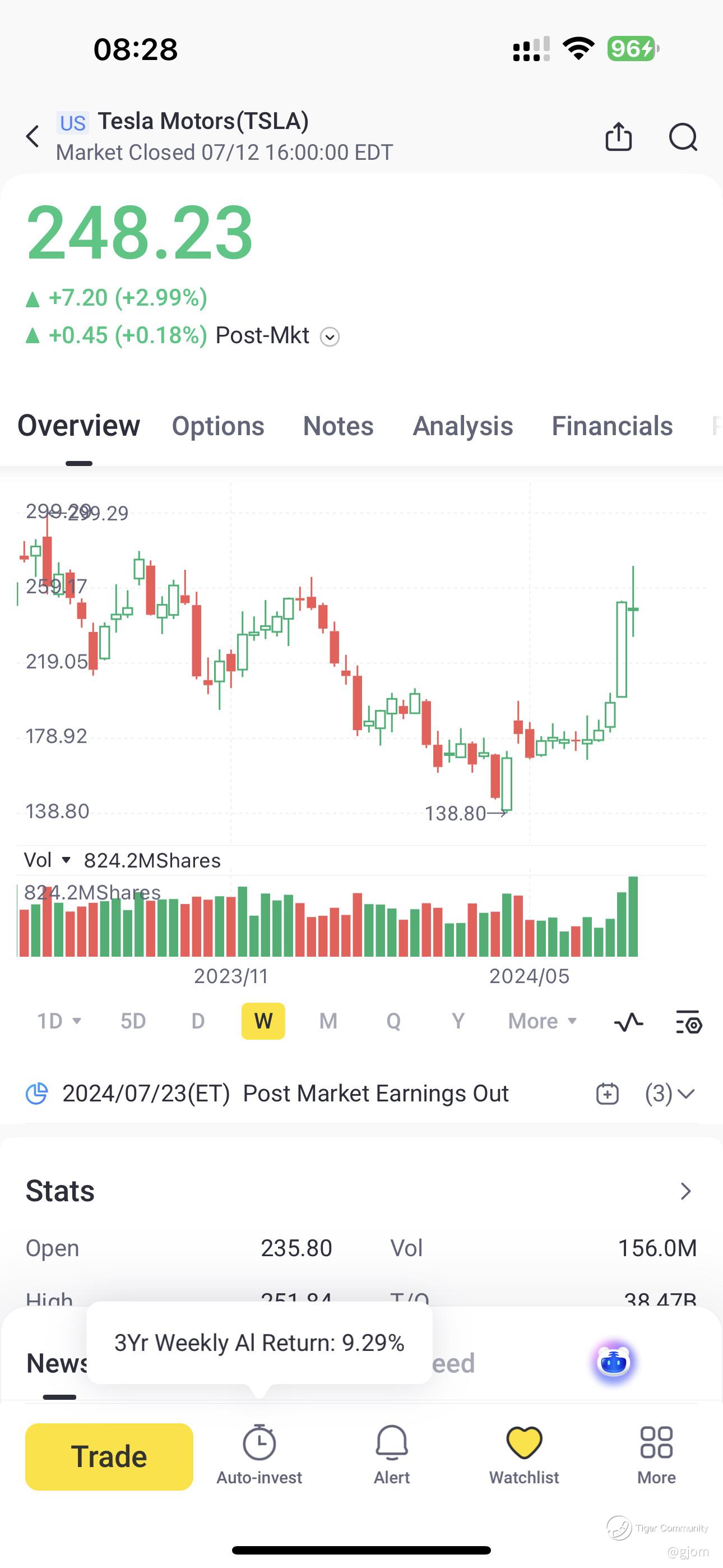This screenshot has width=723, height=1568.
Task: Switch to the Financials tab
Action: [612, 426]
